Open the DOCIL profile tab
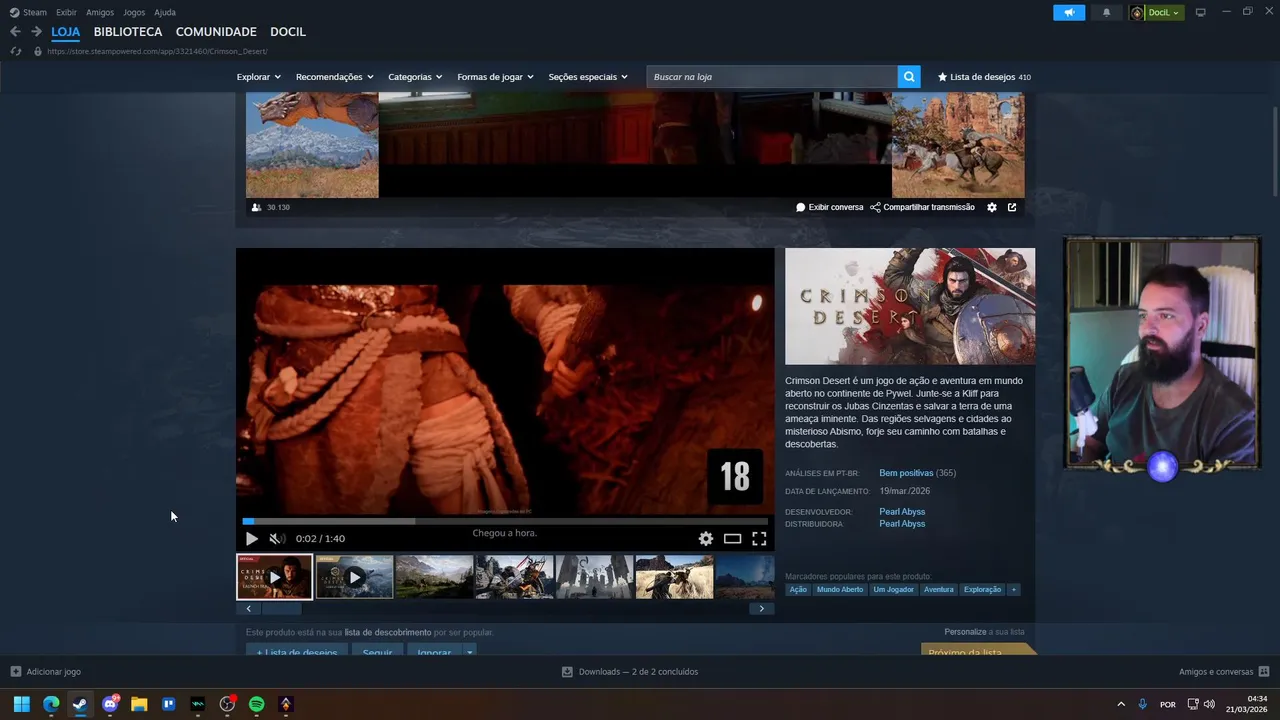This screenshot has width=1280, height=720. (288, 32)
